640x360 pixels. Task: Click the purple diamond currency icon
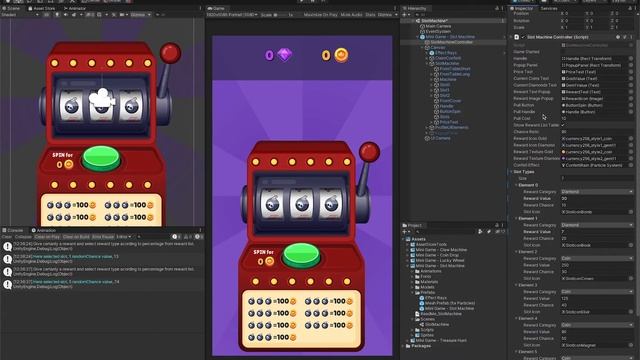(284, 54)
